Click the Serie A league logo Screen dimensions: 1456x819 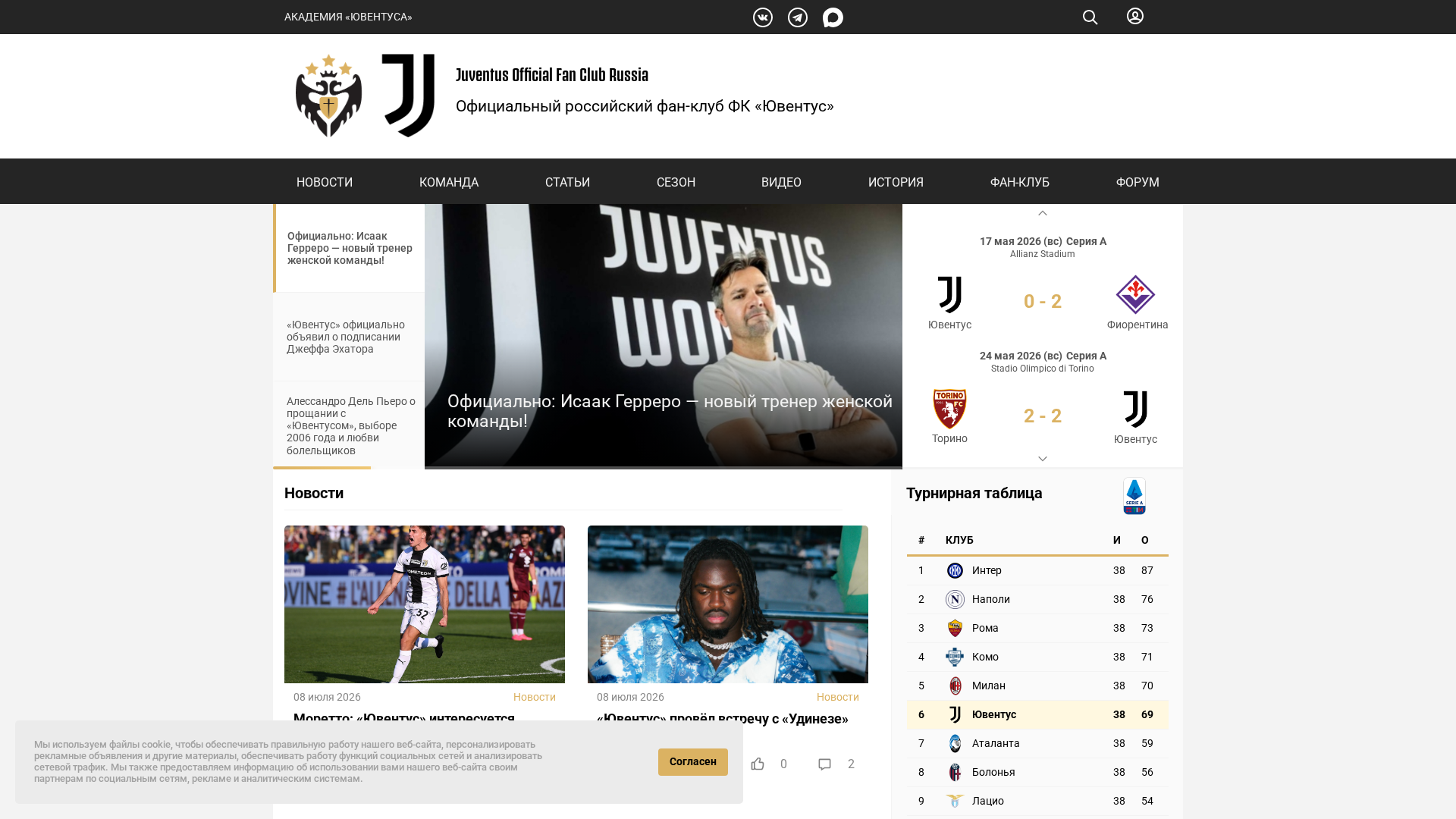point(1134,496)
